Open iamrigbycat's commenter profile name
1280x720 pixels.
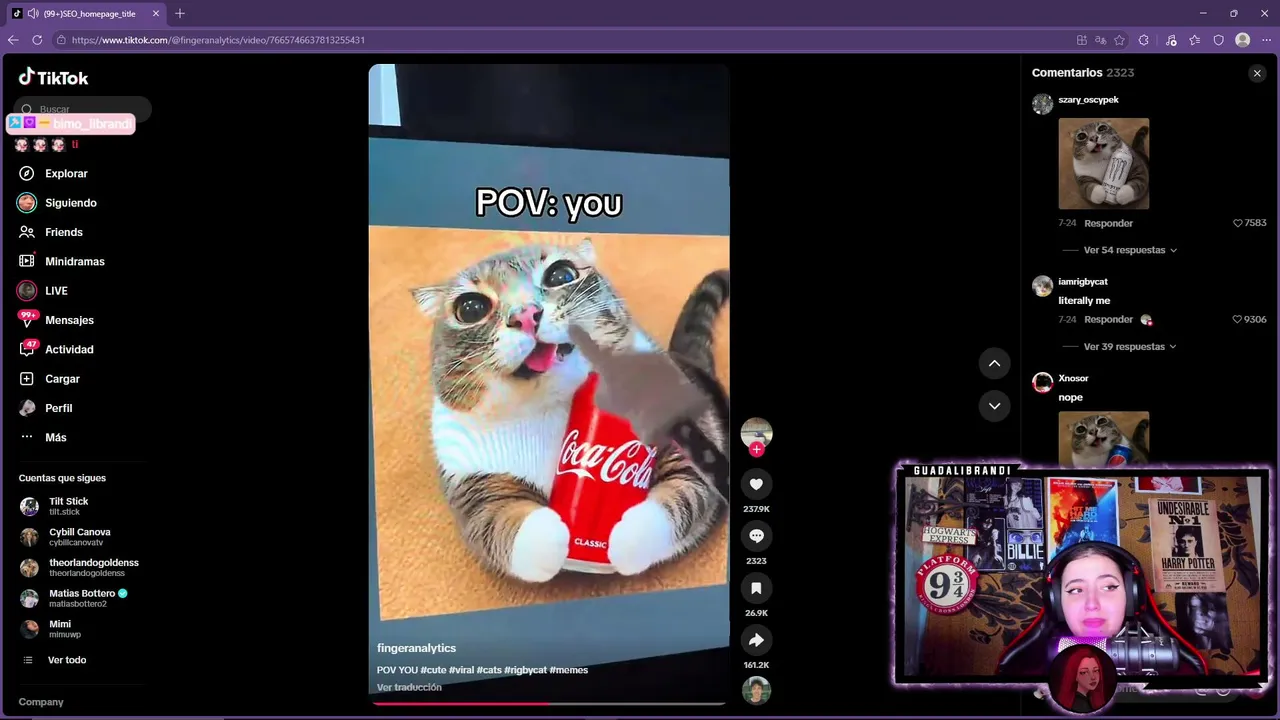click(x=1083, y=282)
